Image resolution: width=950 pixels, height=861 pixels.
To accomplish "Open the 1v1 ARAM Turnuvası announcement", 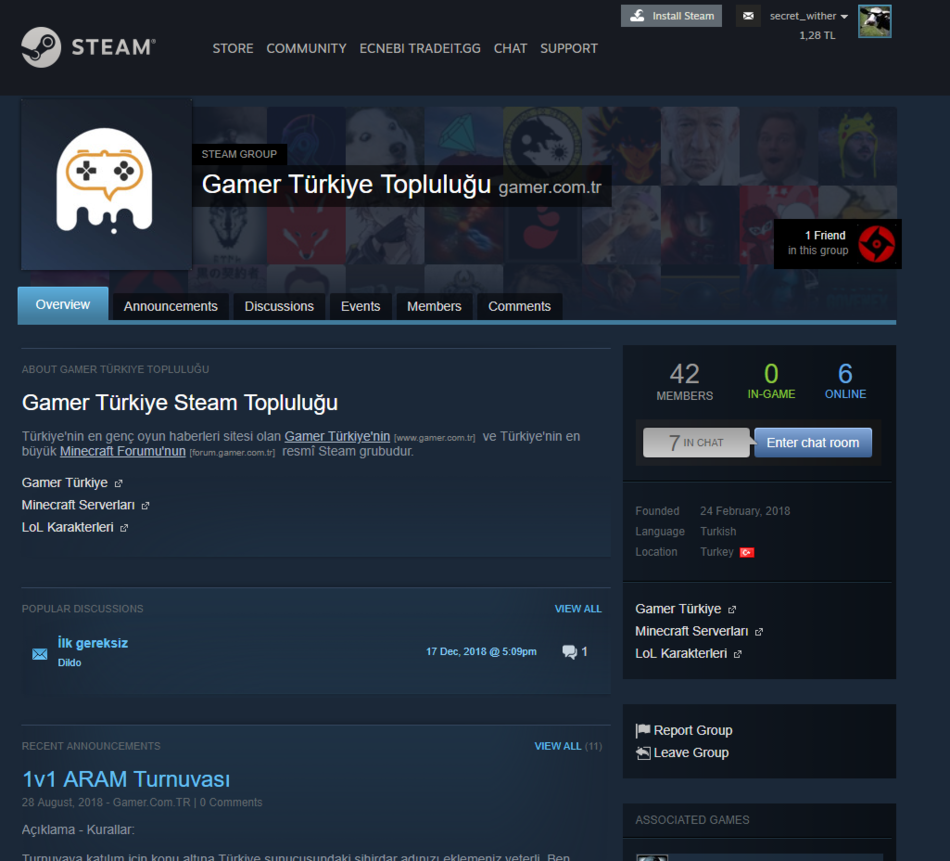I will 126,779.
